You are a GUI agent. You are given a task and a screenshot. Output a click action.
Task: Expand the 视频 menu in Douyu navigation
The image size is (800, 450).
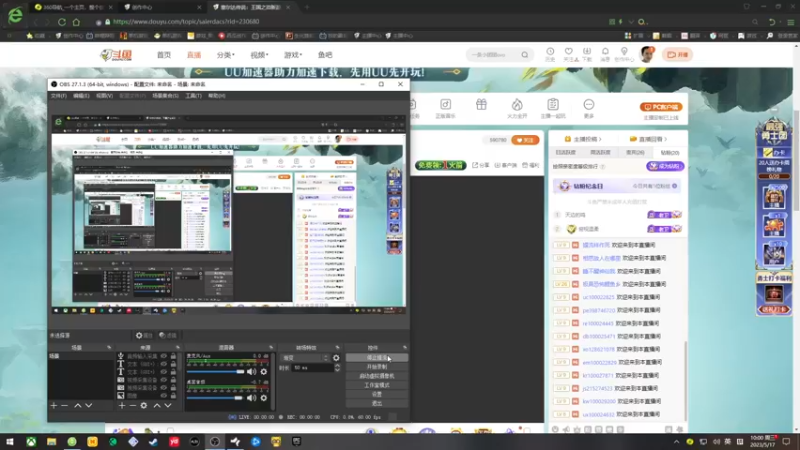259,55
